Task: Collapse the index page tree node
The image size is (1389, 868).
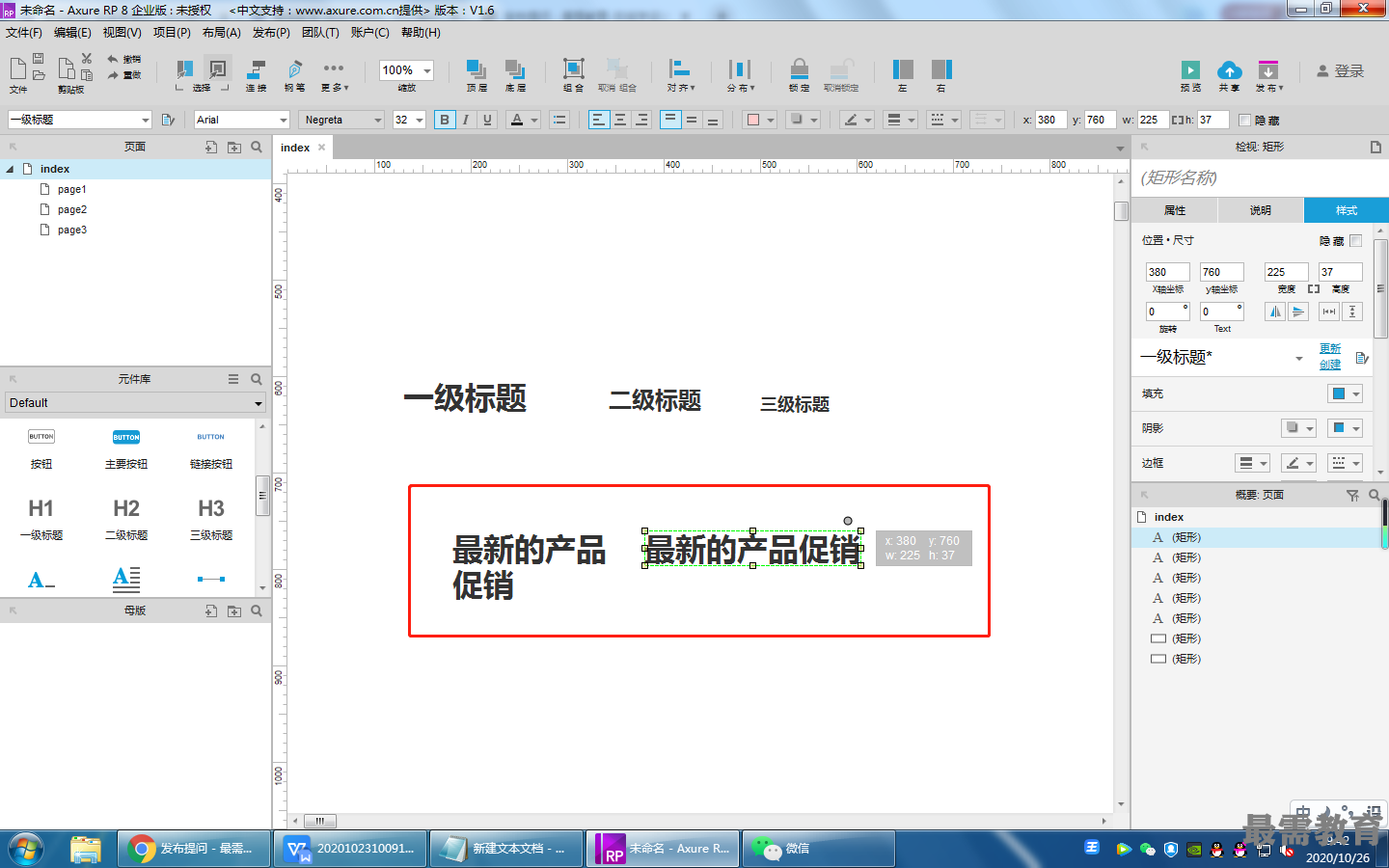Action: coord(10,169)
